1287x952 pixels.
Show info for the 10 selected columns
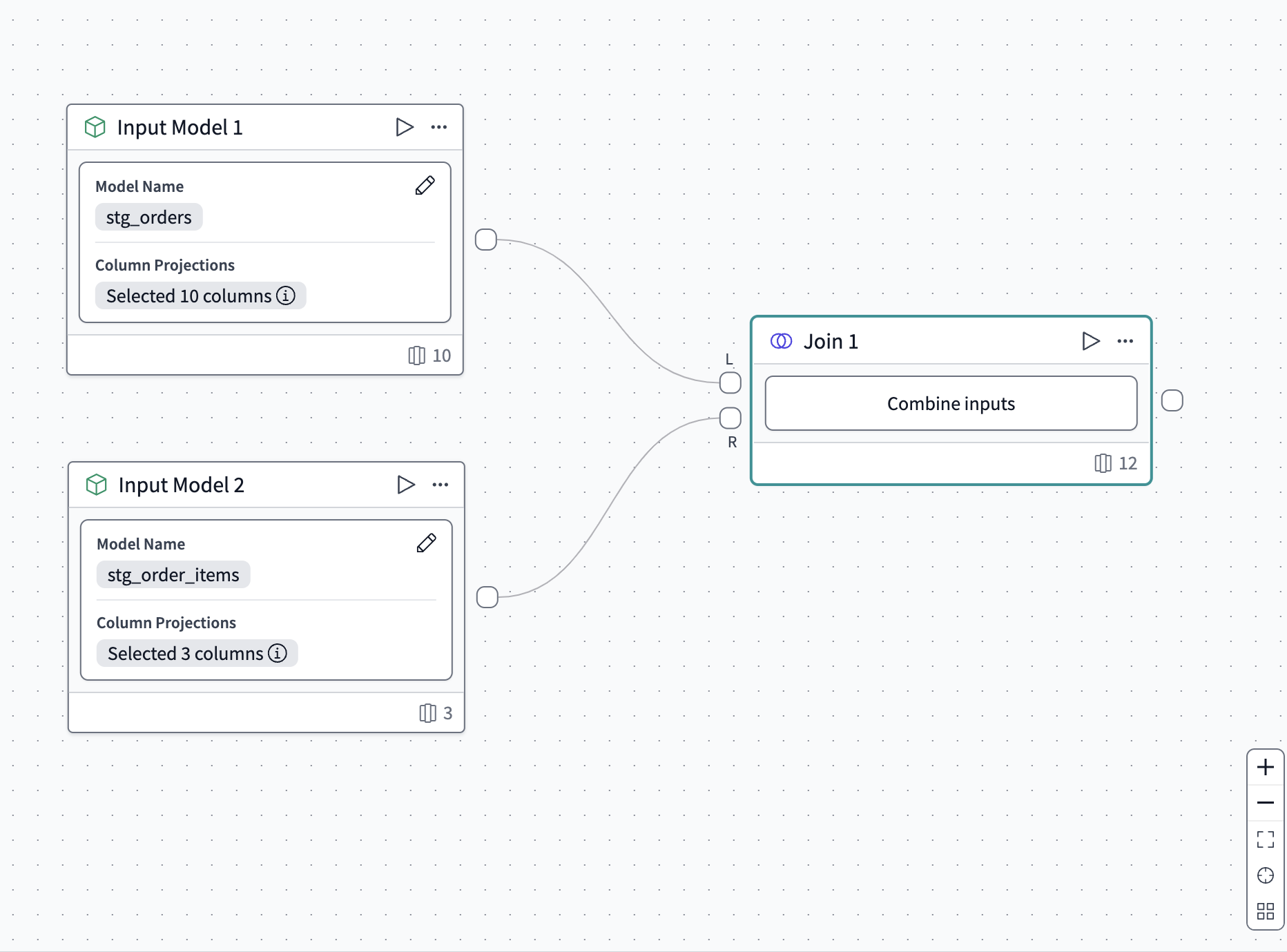[284, 295]
